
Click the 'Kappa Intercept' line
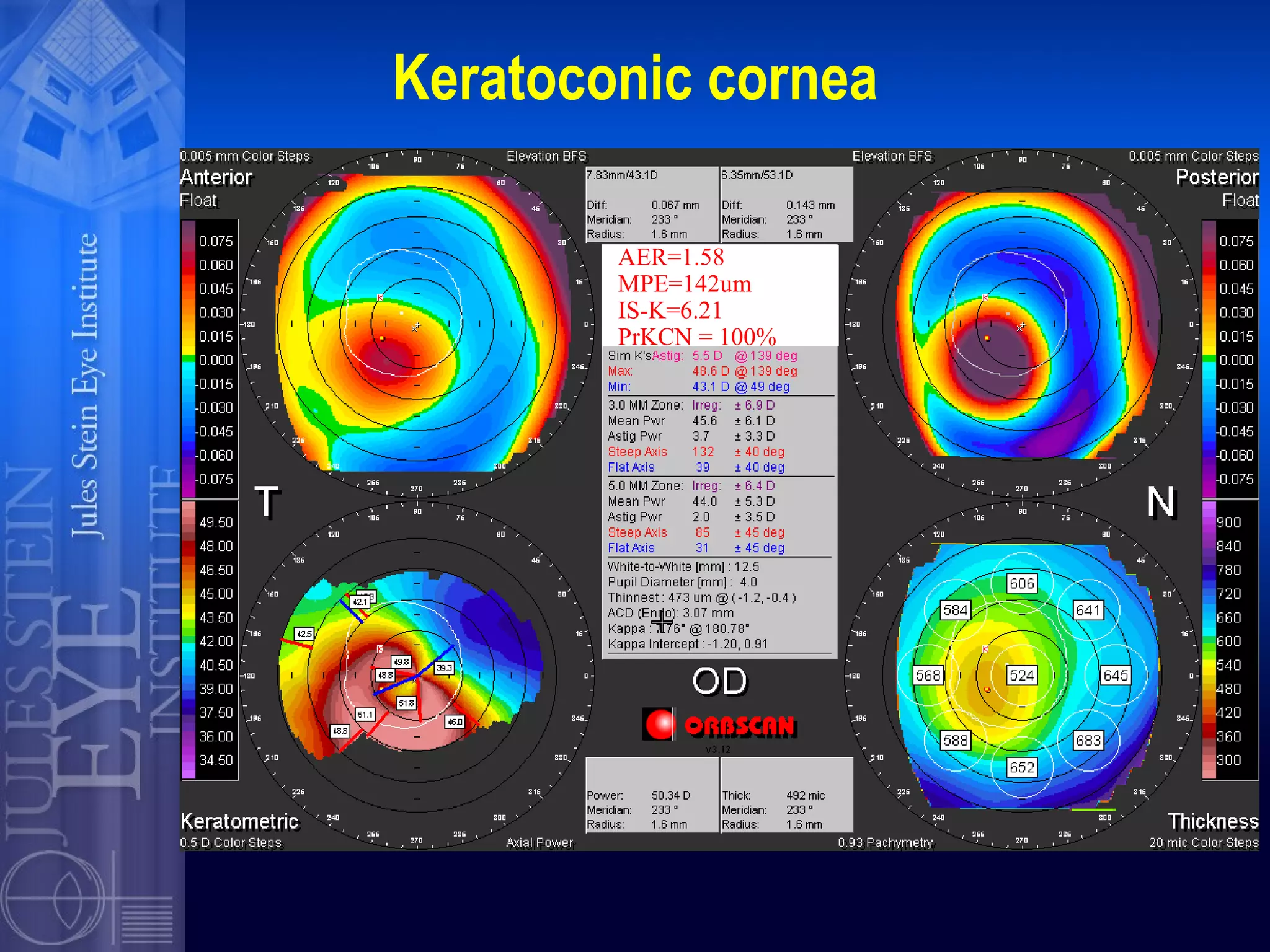(x=688, y=644)
